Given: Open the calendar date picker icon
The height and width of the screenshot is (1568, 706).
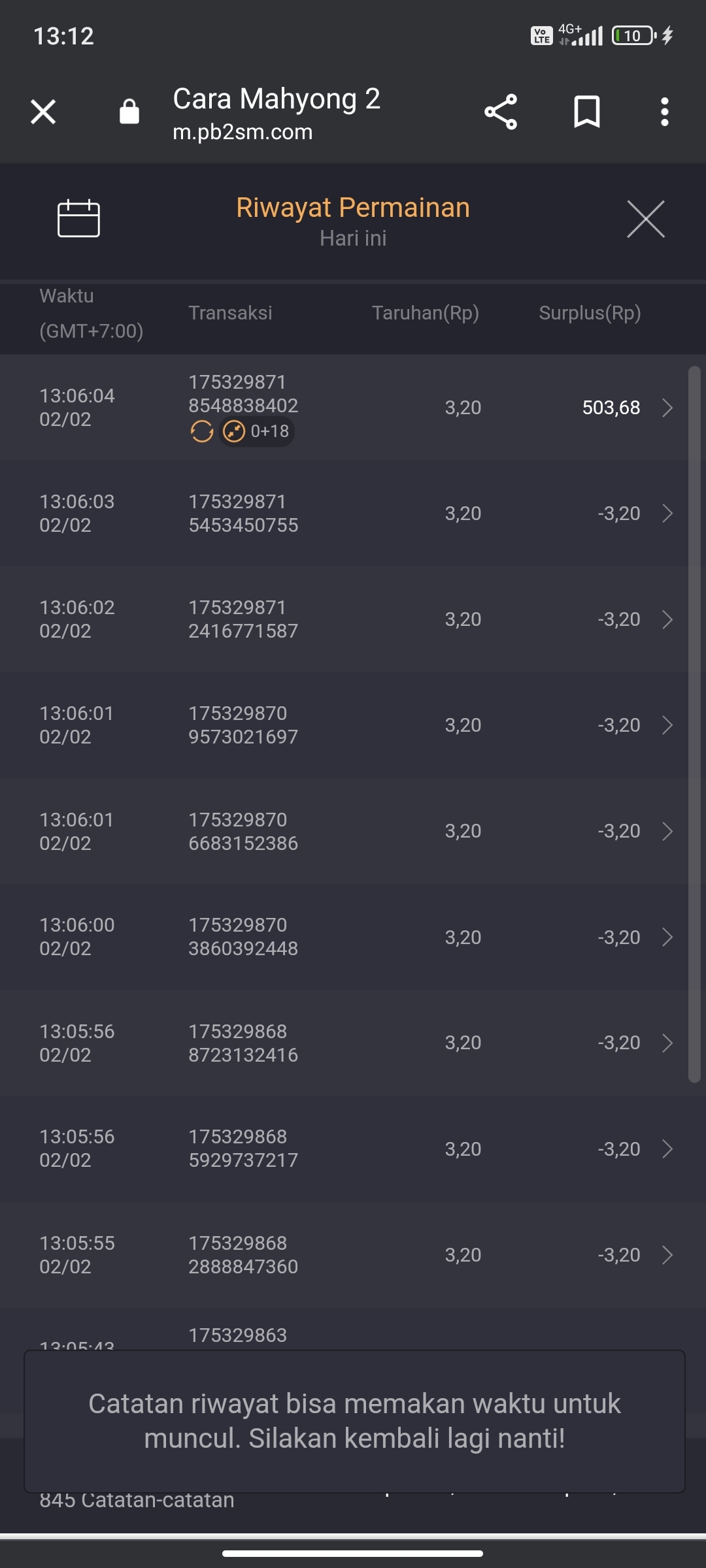Looking at the screenshot, I should 78,218.
